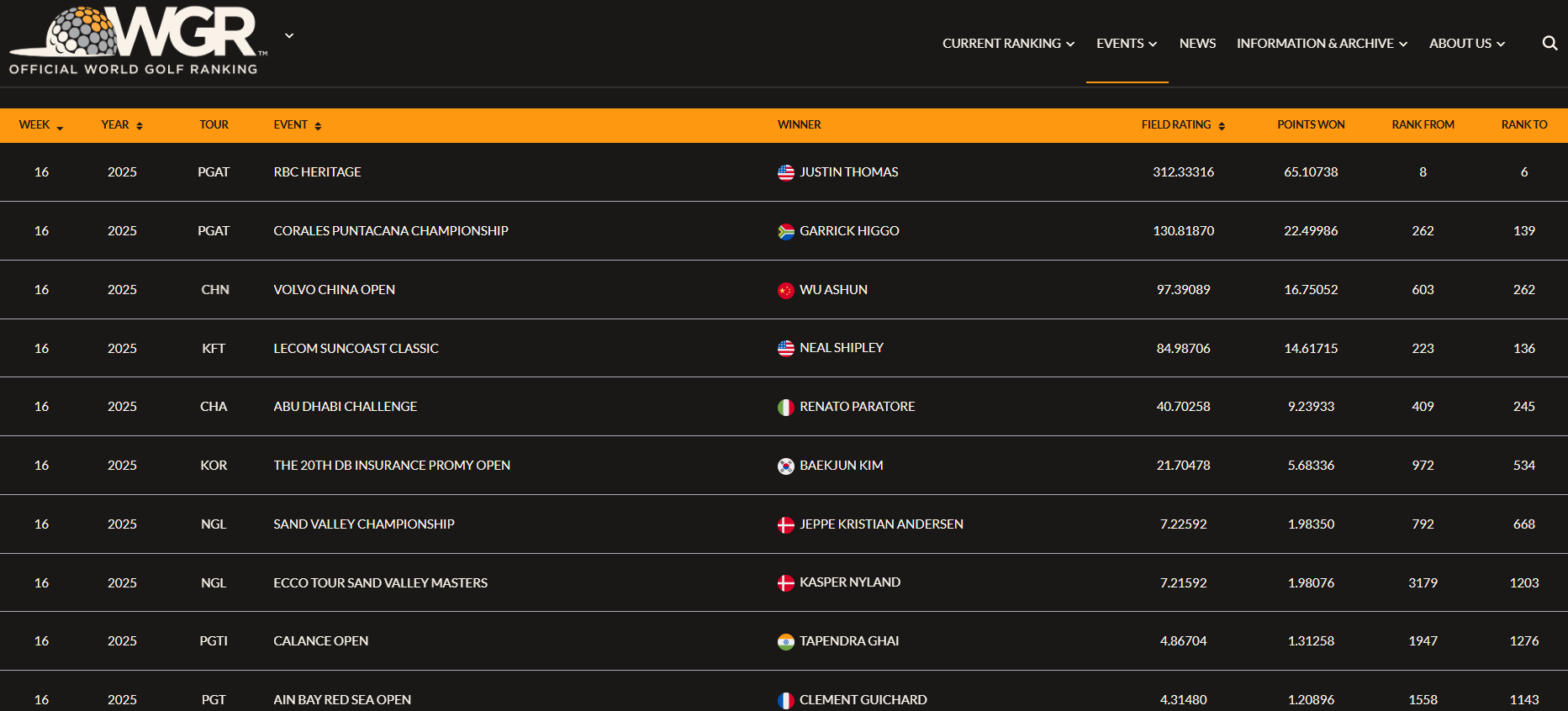Go to the News page
The image size is (1568, 711).
point(1197,43)
